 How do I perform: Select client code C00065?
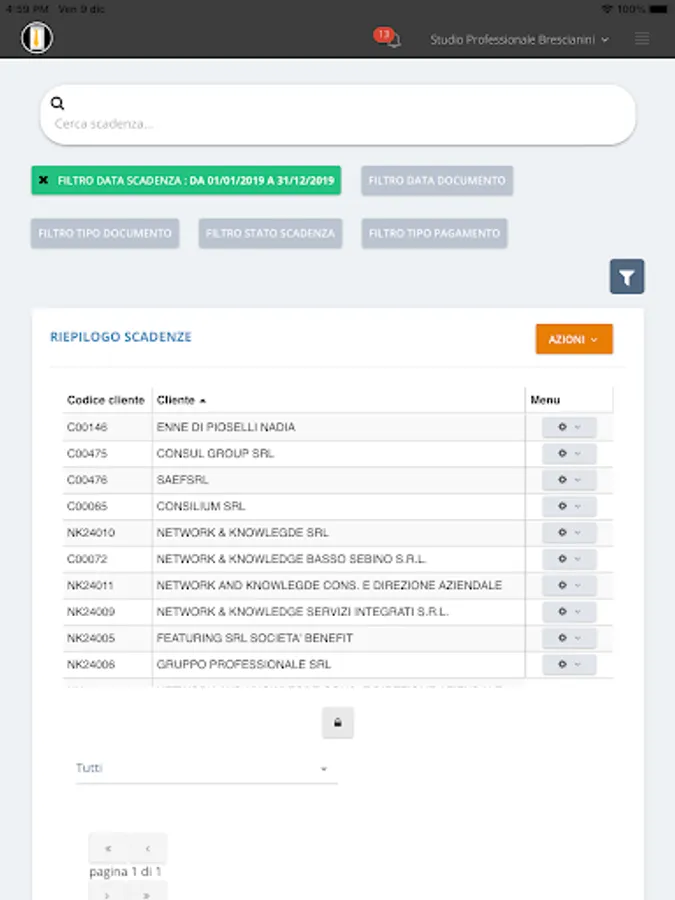(x=87, y=506)
